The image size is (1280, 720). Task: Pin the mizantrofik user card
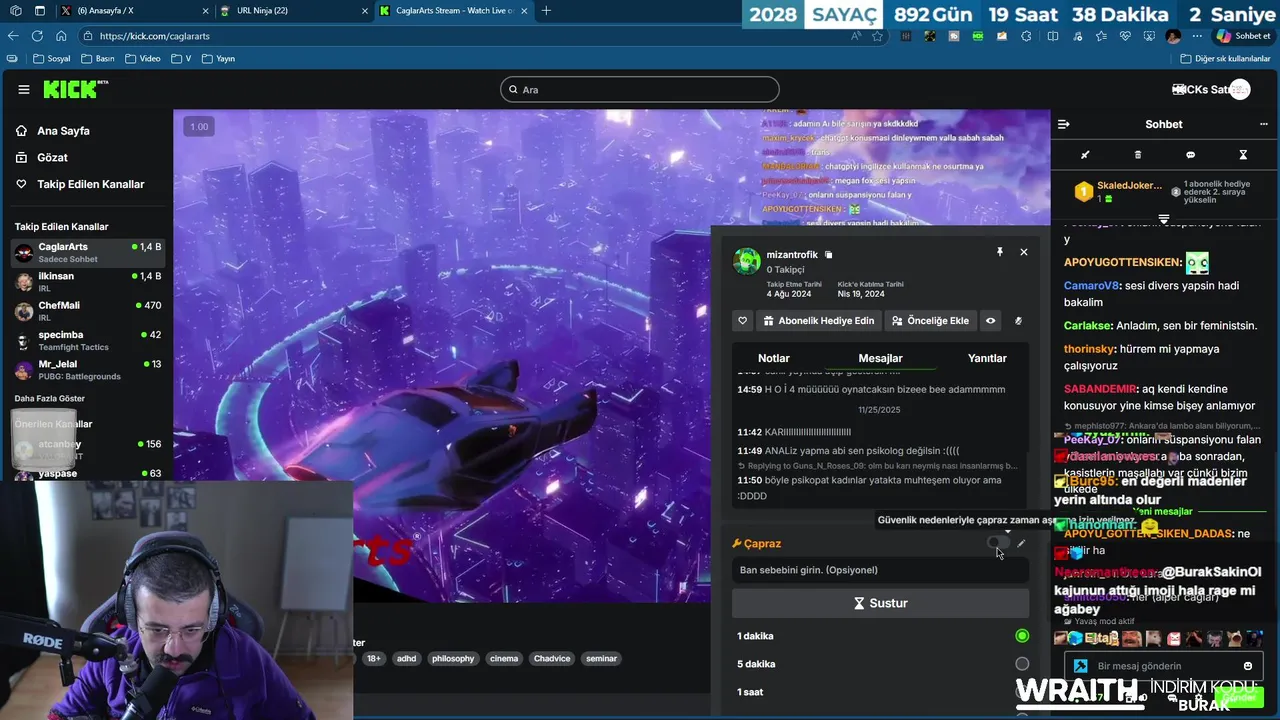(x=999, y=252)
